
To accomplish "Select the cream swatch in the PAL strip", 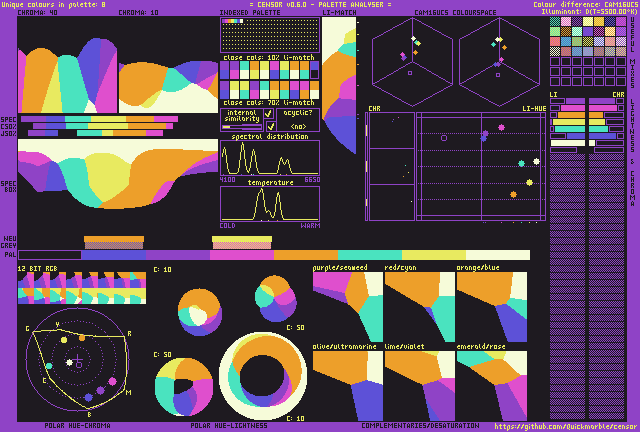I will pyautogui.click(x=498, y=255).
